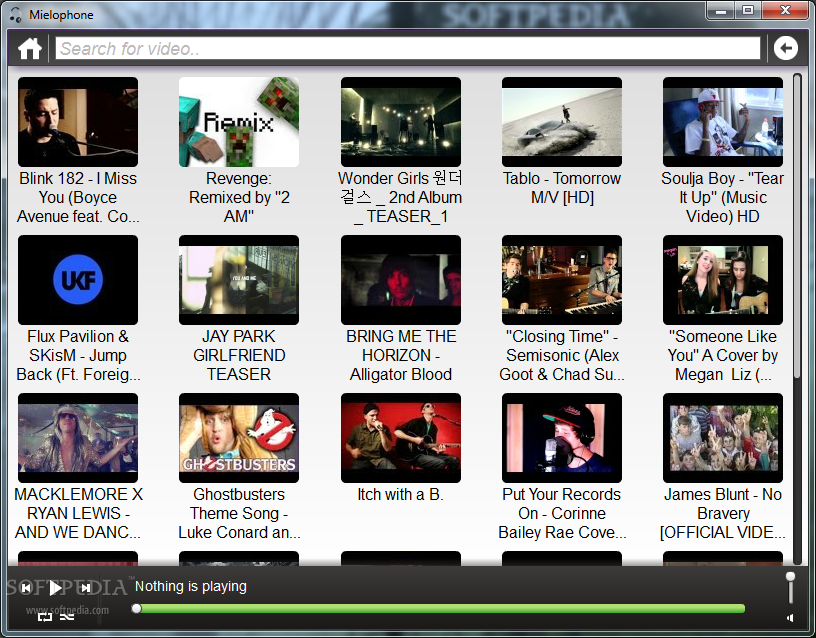Focus the Search for video field
Image resolution: width=816 pixels, height=638 pixels.
[407, 48]
